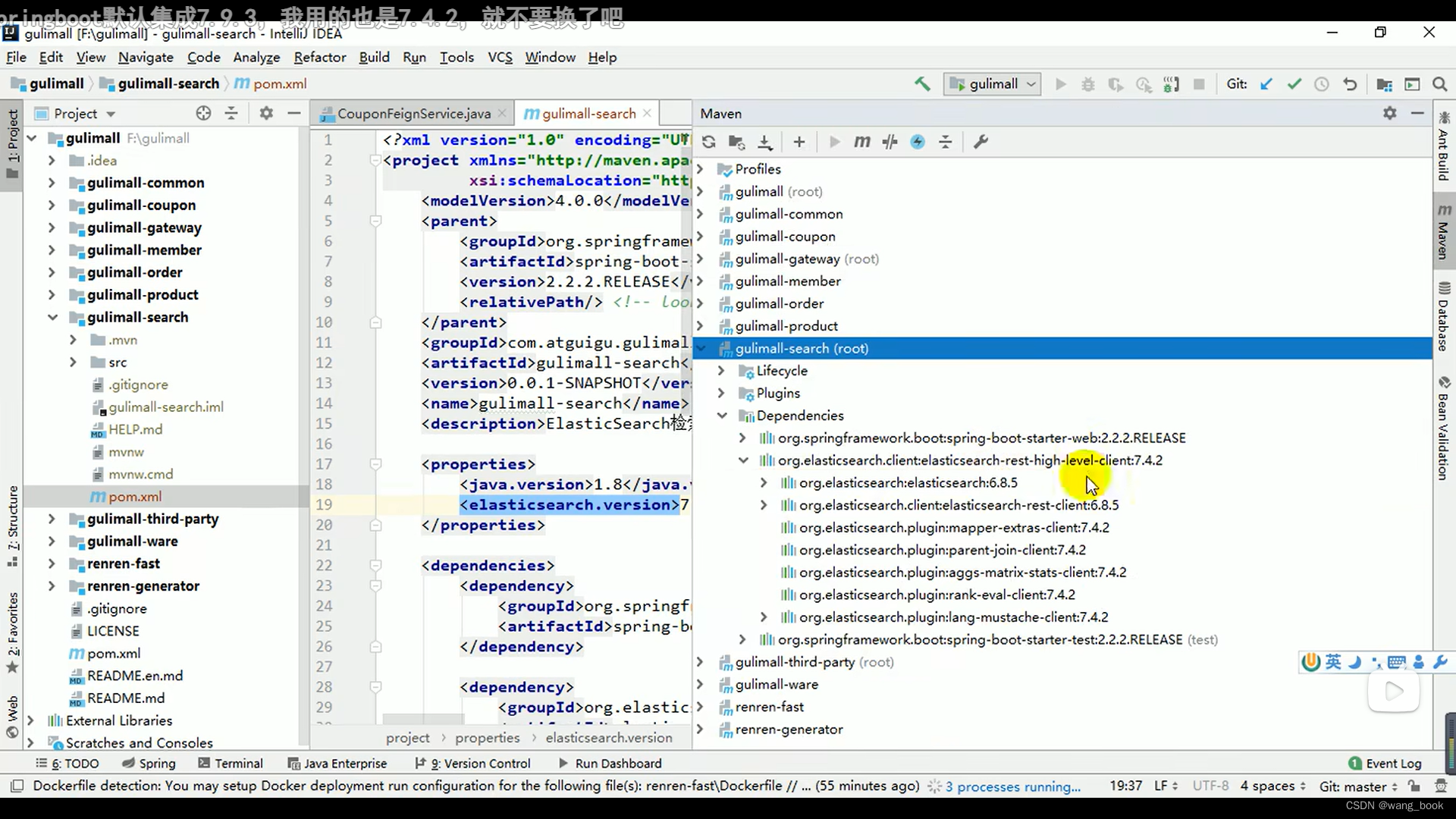
Task: Open Maven settings wrench icon
Action: (x=981, y=142)
